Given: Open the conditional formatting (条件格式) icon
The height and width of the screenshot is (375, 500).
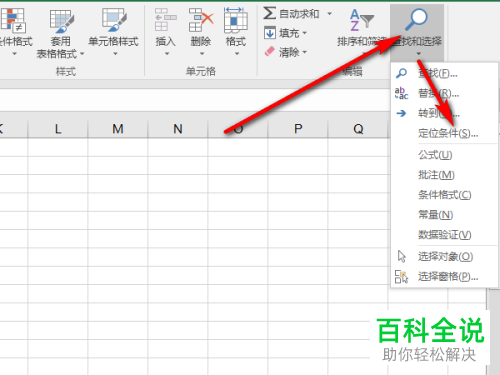Looking at the screenshot, I should 13,20.
